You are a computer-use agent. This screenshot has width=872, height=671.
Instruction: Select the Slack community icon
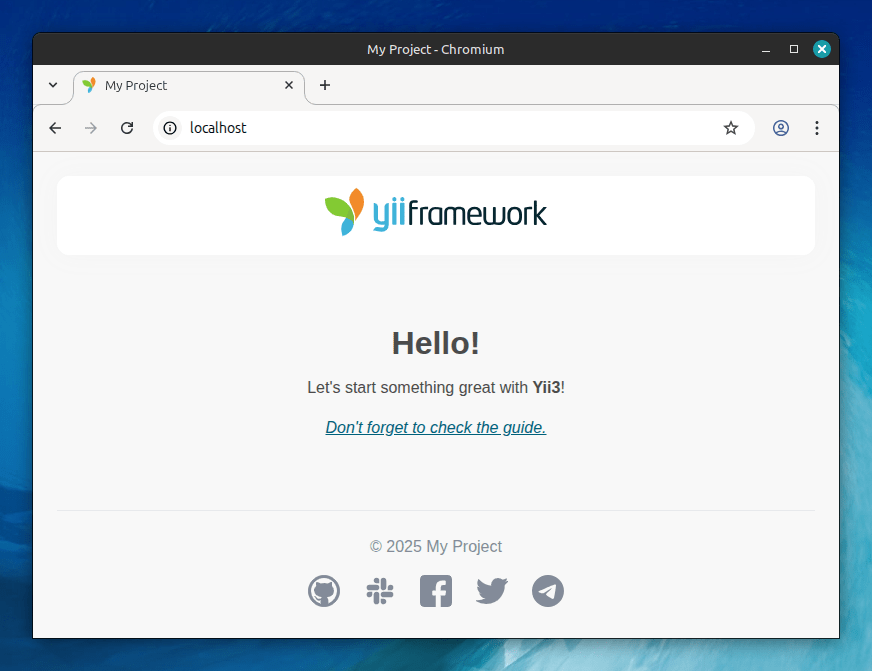point(380,591)
